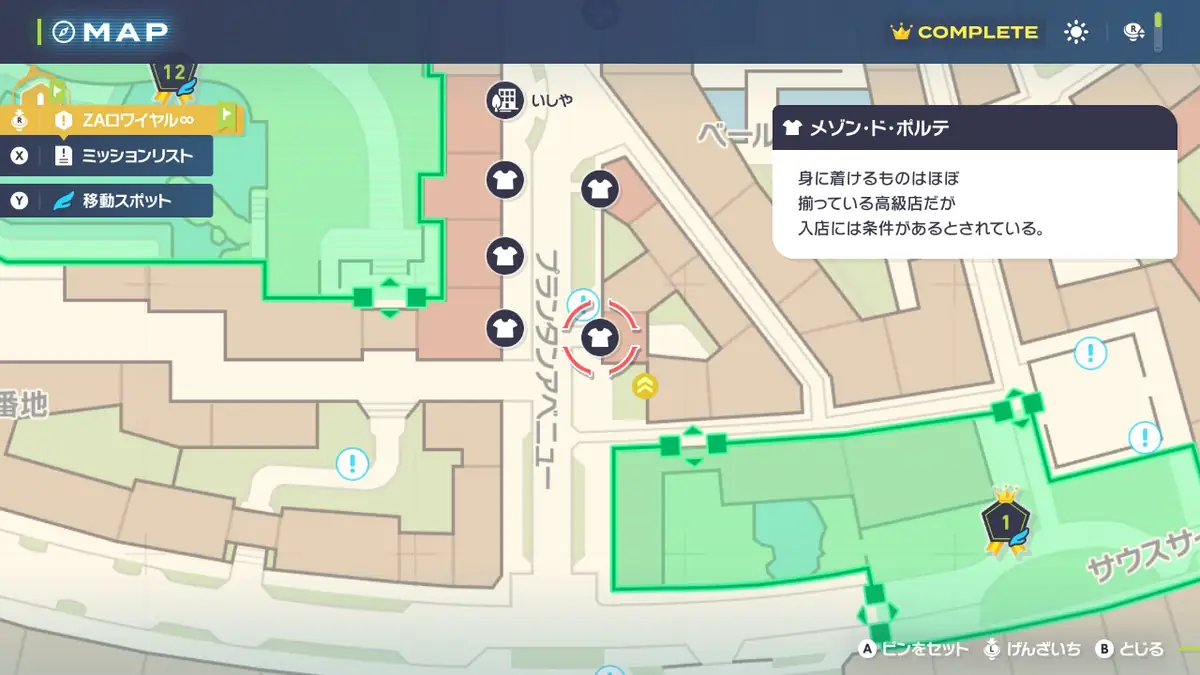The width and height of the screenshot is (1200, 675).
Task: Toggle the COMPLETE crown status indicator
Action: [964, 32]
